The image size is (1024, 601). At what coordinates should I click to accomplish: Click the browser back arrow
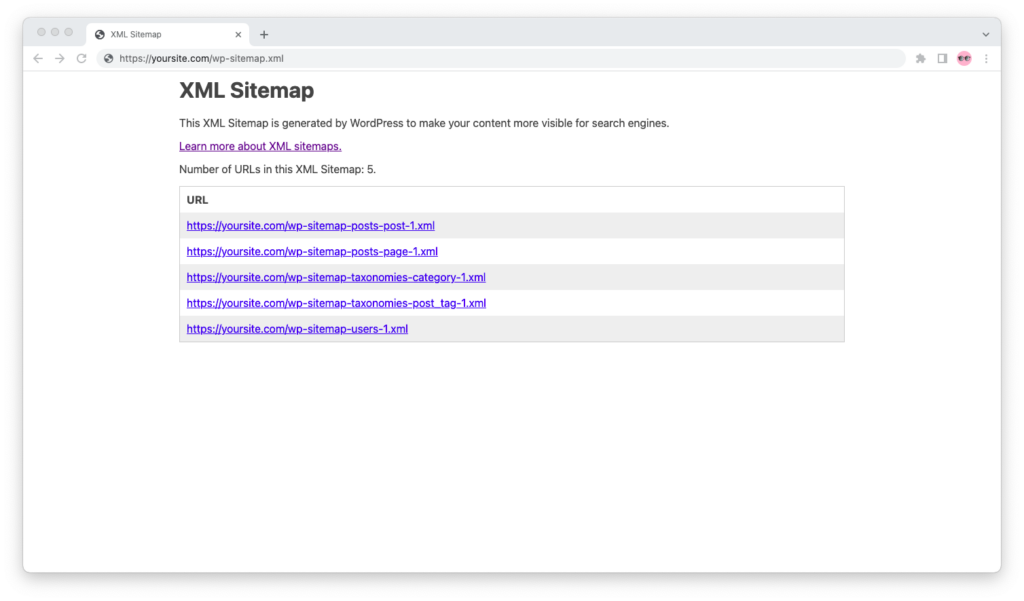coord(38,59)
